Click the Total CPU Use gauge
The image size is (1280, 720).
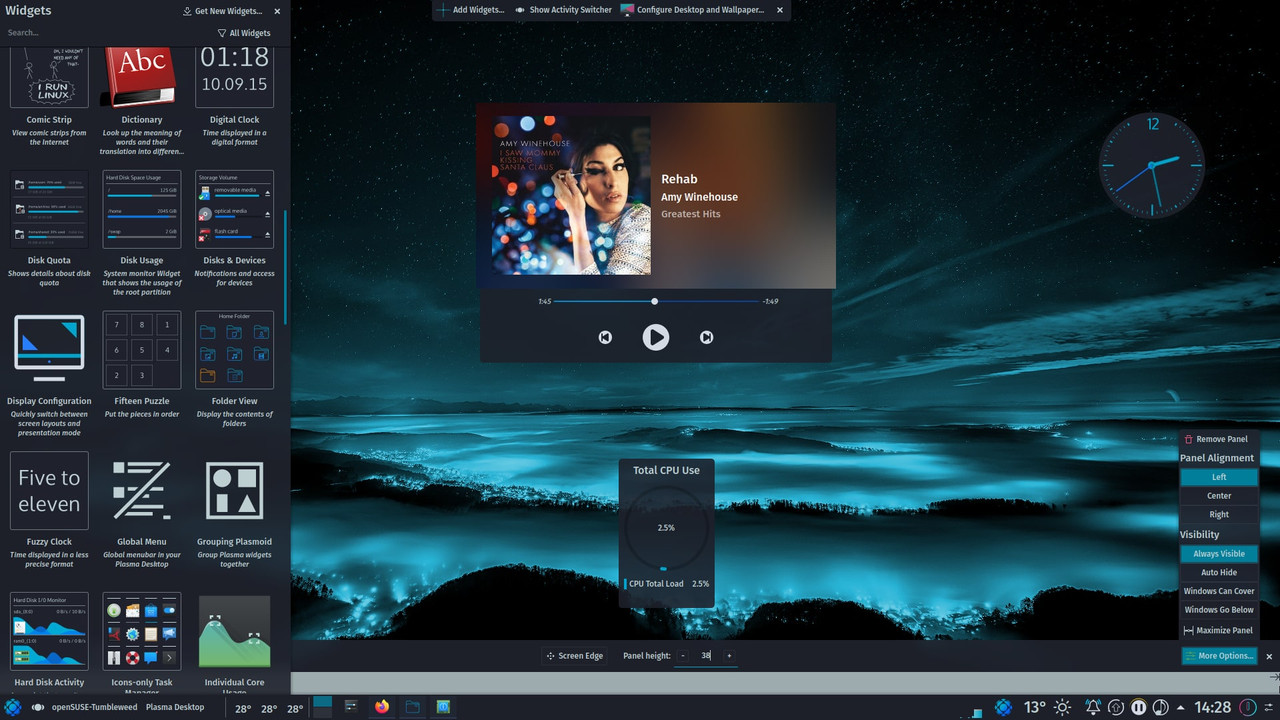[x=666, y=527]
